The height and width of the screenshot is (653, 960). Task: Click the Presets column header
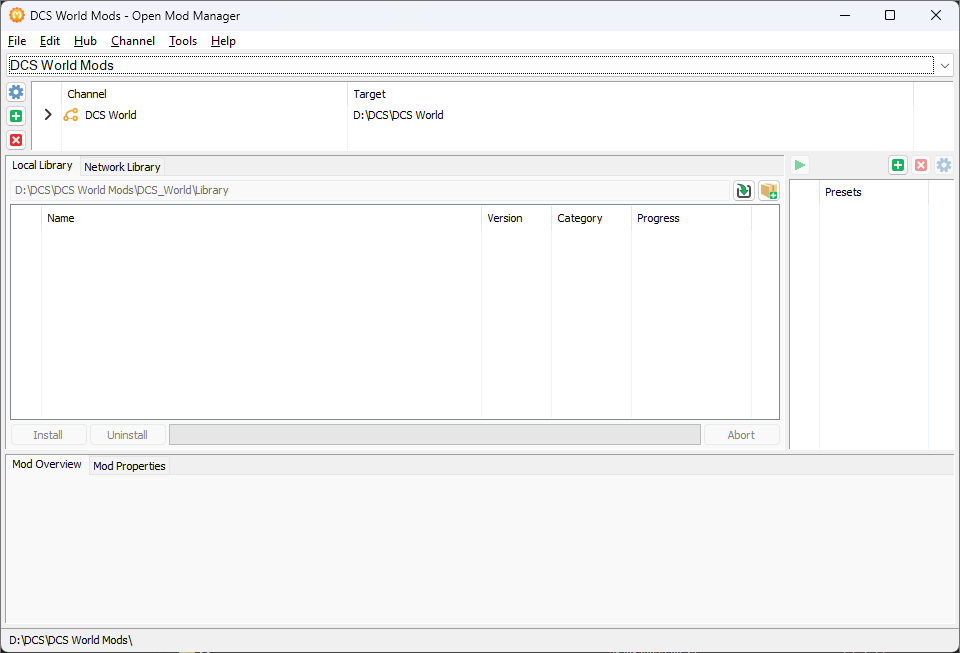(x=872, y=192)
